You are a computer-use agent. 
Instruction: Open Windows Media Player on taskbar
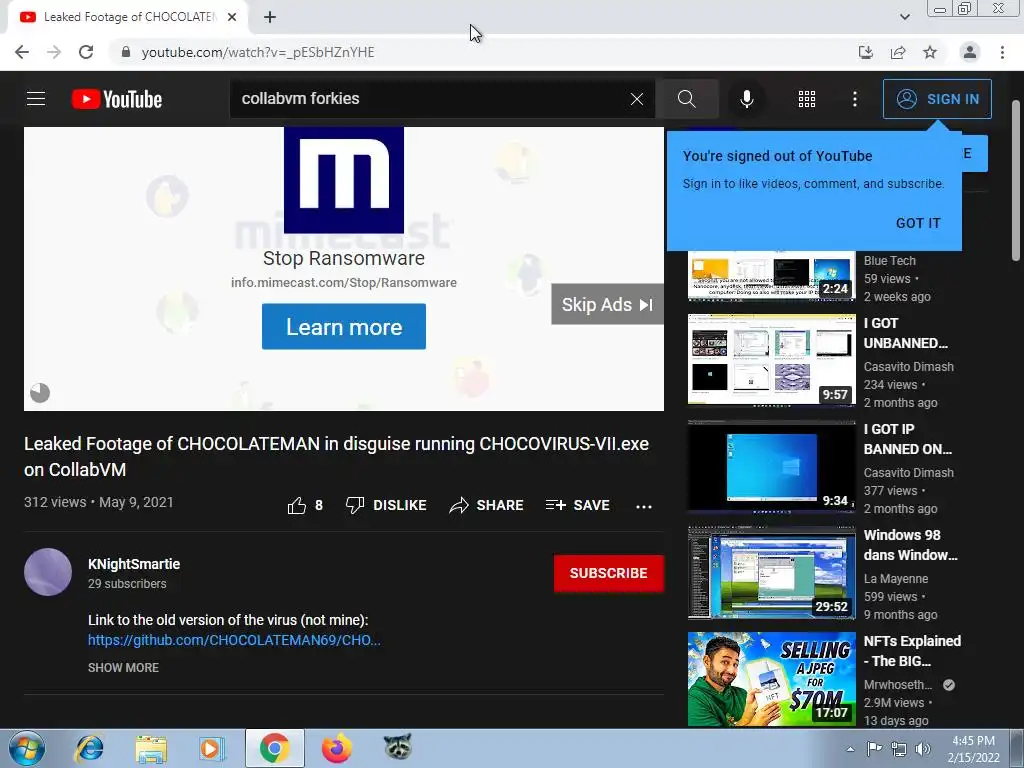coord(212,748)
